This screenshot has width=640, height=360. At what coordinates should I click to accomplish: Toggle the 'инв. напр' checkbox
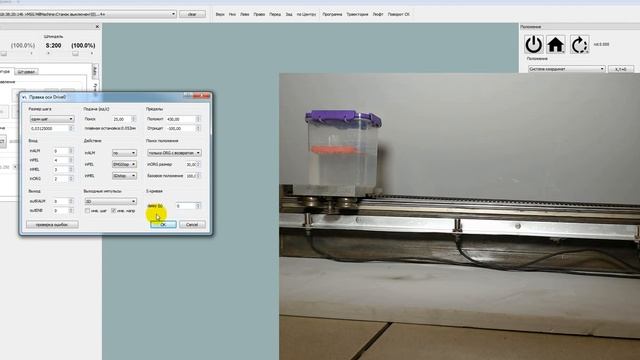pos(113,211)
